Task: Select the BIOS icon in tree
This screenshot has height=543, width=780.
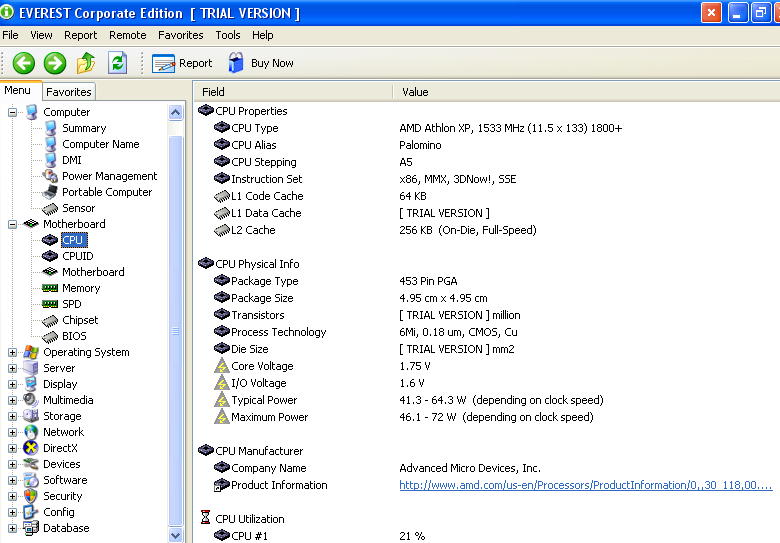Action: pyautogui.click(x=50, y=337)
